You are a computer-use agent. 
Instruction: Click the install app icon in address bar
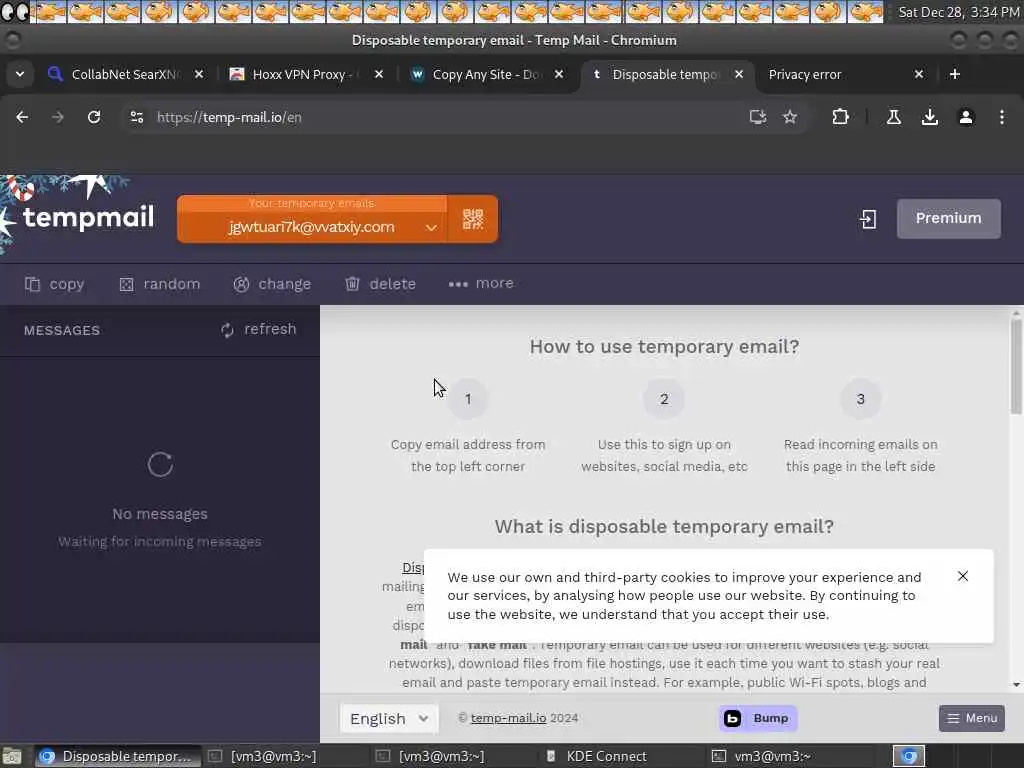[x=758, y=117]
